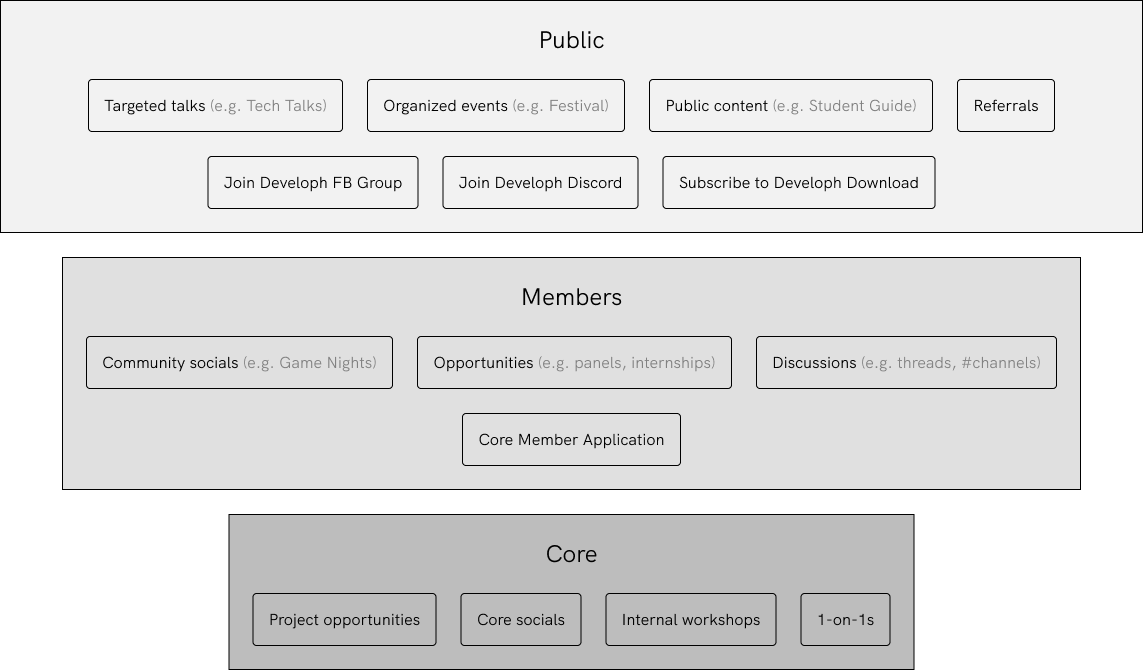The height and width of the screenshot is (670, 1143).
Task: Select the Core socials box
Action: 520,620
